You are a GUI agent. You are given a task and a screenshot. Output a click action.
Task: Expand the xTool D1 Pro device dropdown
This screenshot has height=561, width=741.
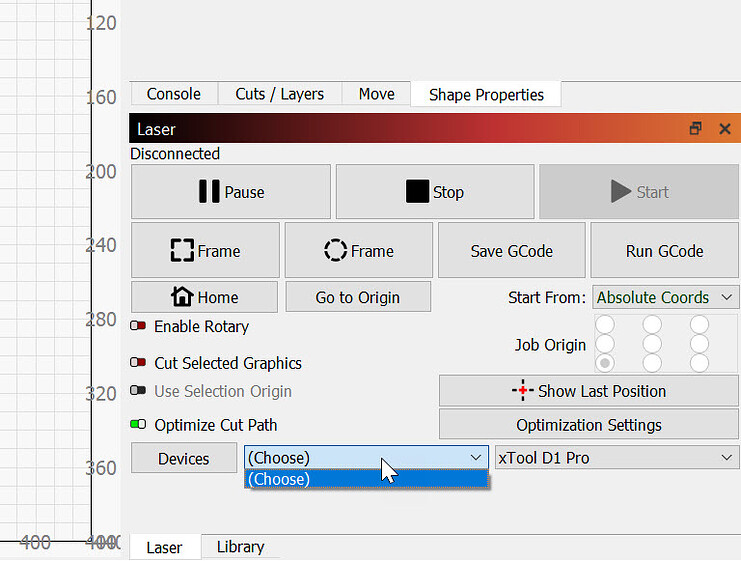point(616,458)
